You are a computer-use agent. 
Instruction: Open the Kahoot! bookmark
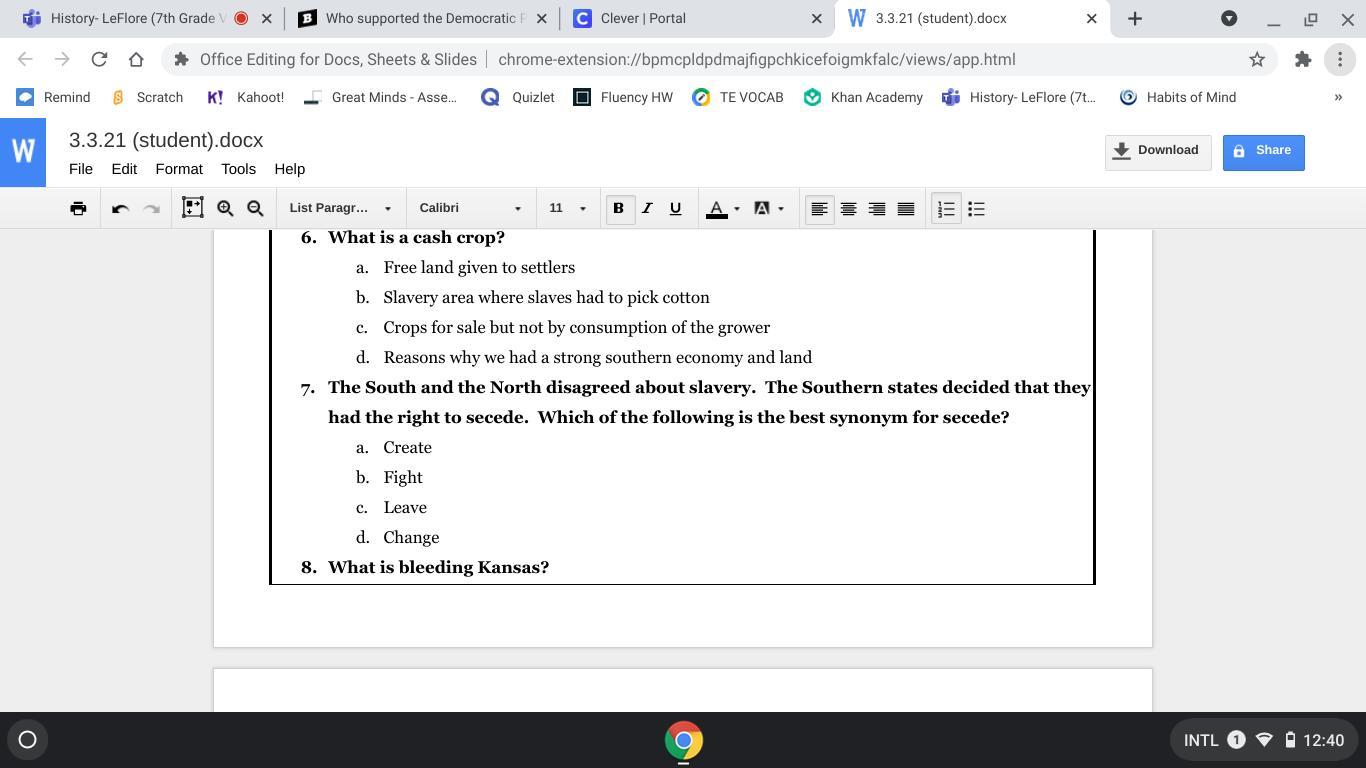coord(245,97)
